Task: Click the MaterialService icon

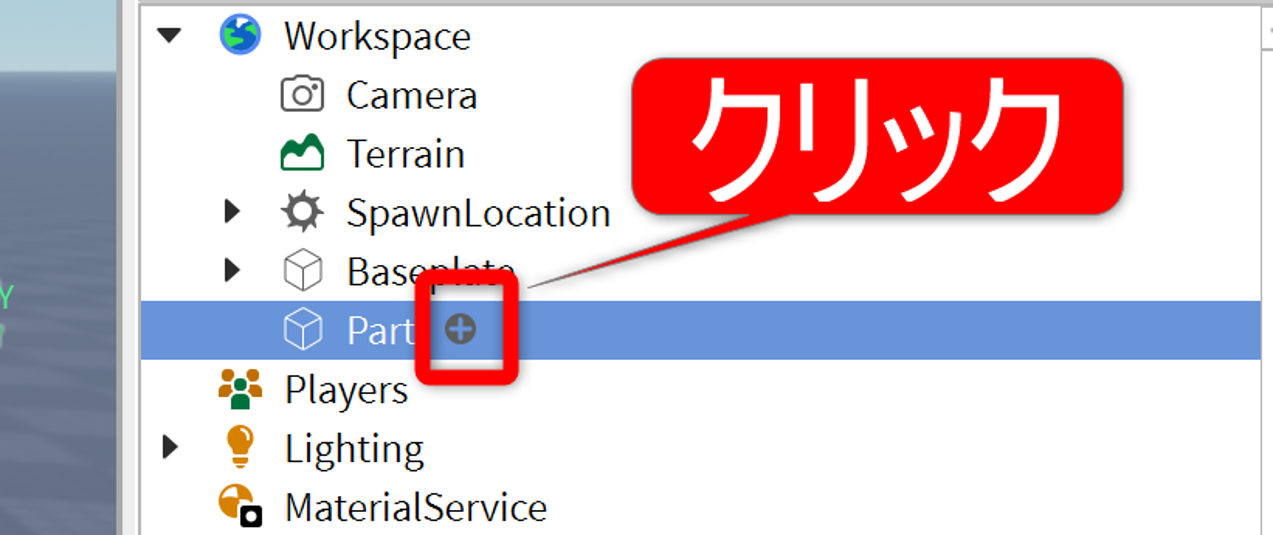Action: click(x=240, y=506)
